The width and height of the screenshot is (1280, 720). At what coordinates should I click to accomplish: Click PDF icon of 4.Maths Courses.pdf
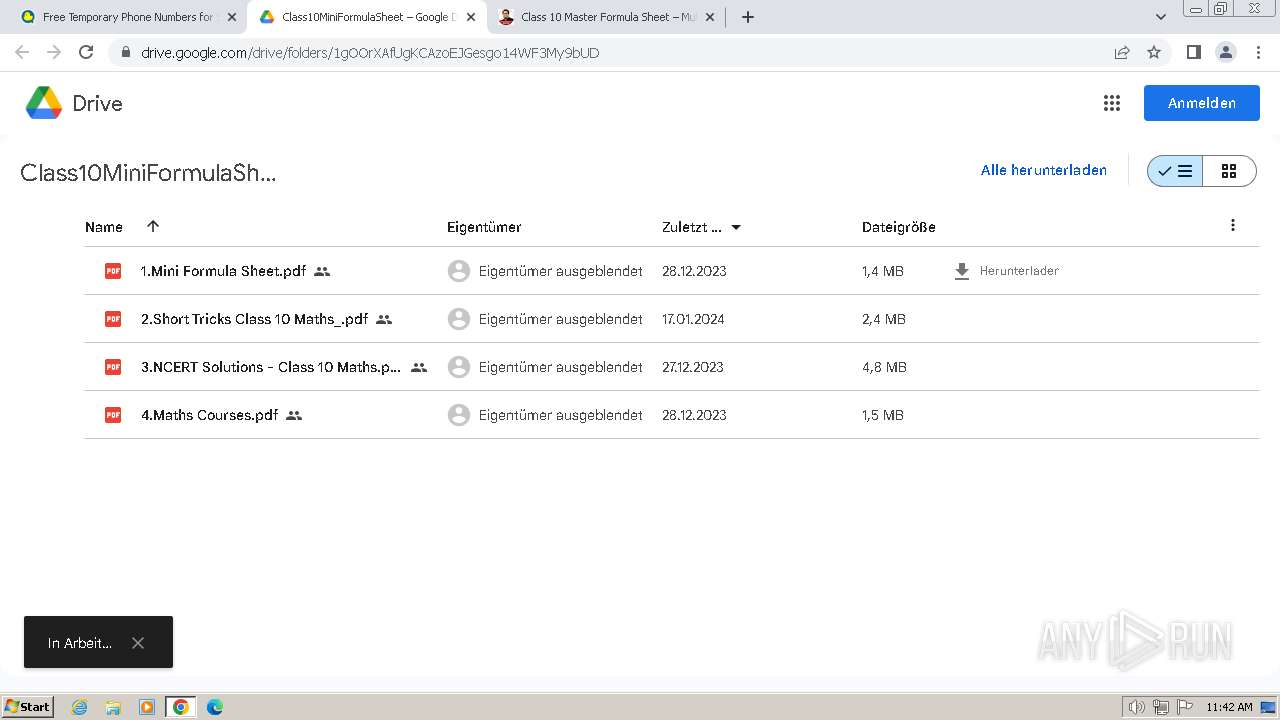coord(113,415)
